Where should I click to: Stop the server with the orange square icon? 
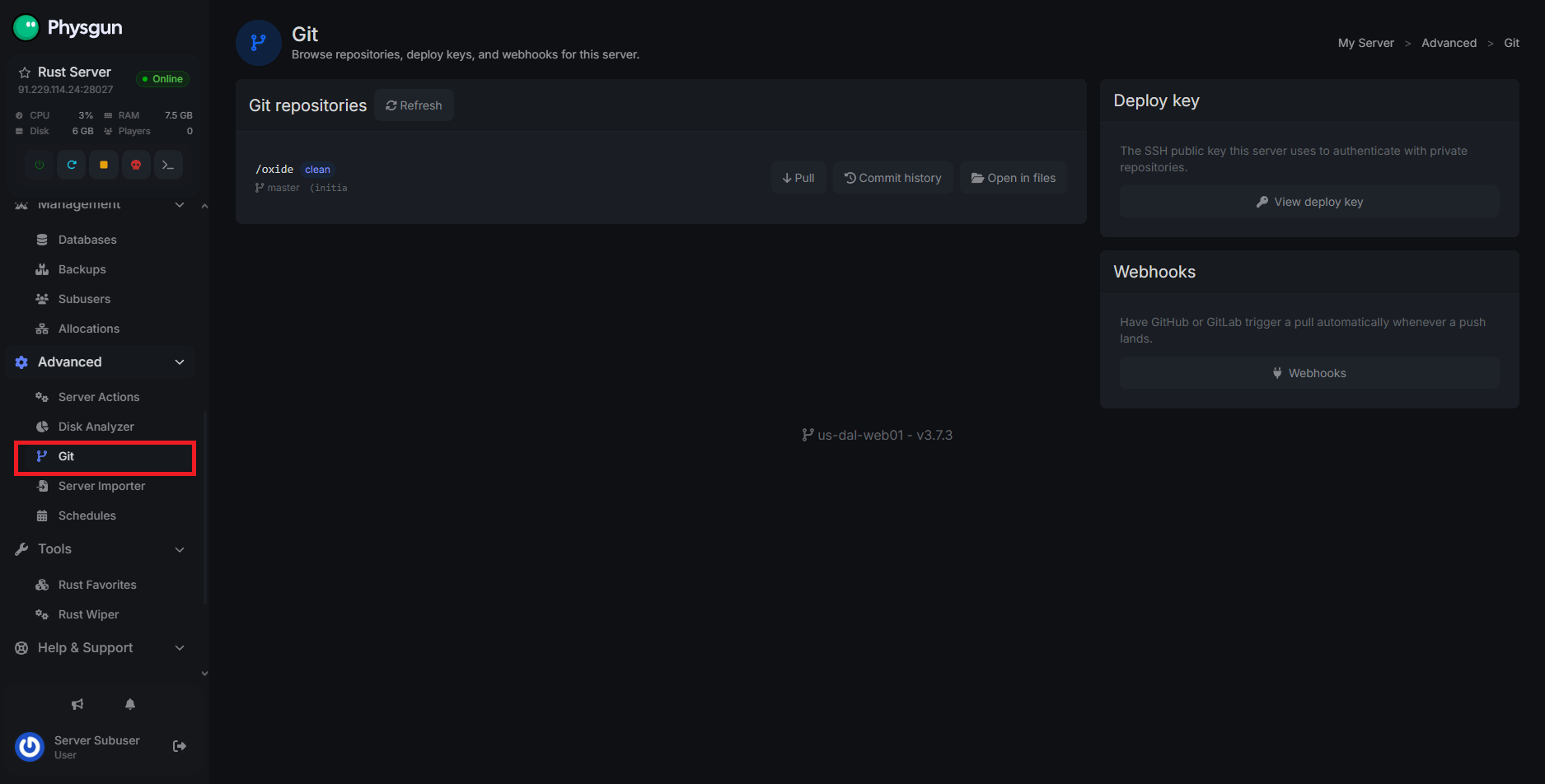tap(104, 165)
